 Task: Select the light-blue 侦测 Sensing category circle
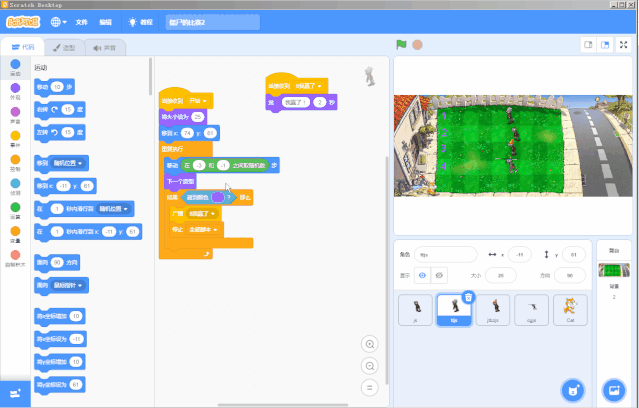(x=15, y=183)
